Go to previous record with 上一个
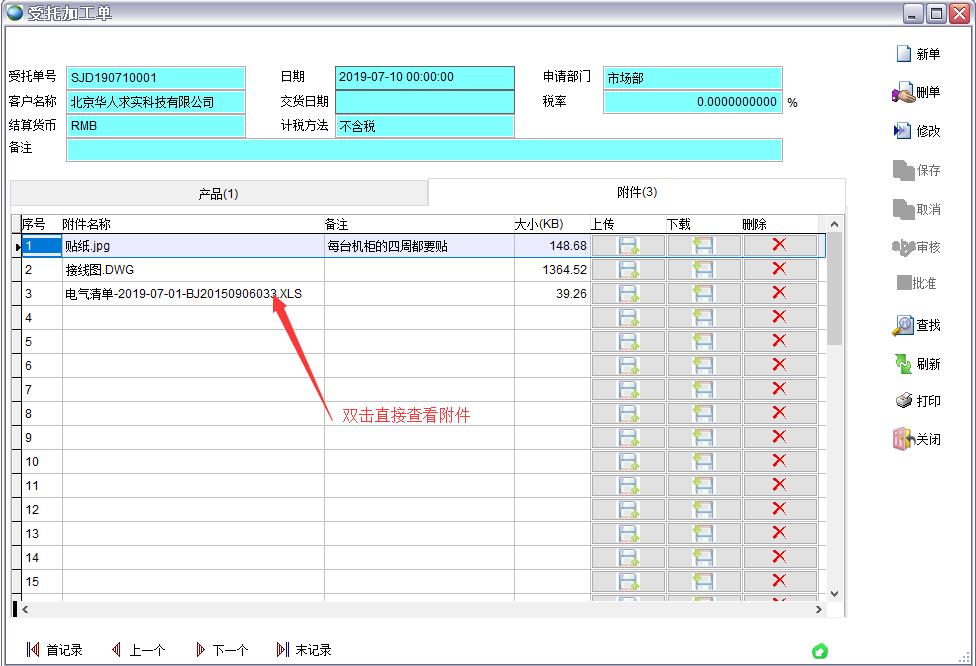Image resolution: width=976 pixels, height=666 pixels. coord(141,649)
